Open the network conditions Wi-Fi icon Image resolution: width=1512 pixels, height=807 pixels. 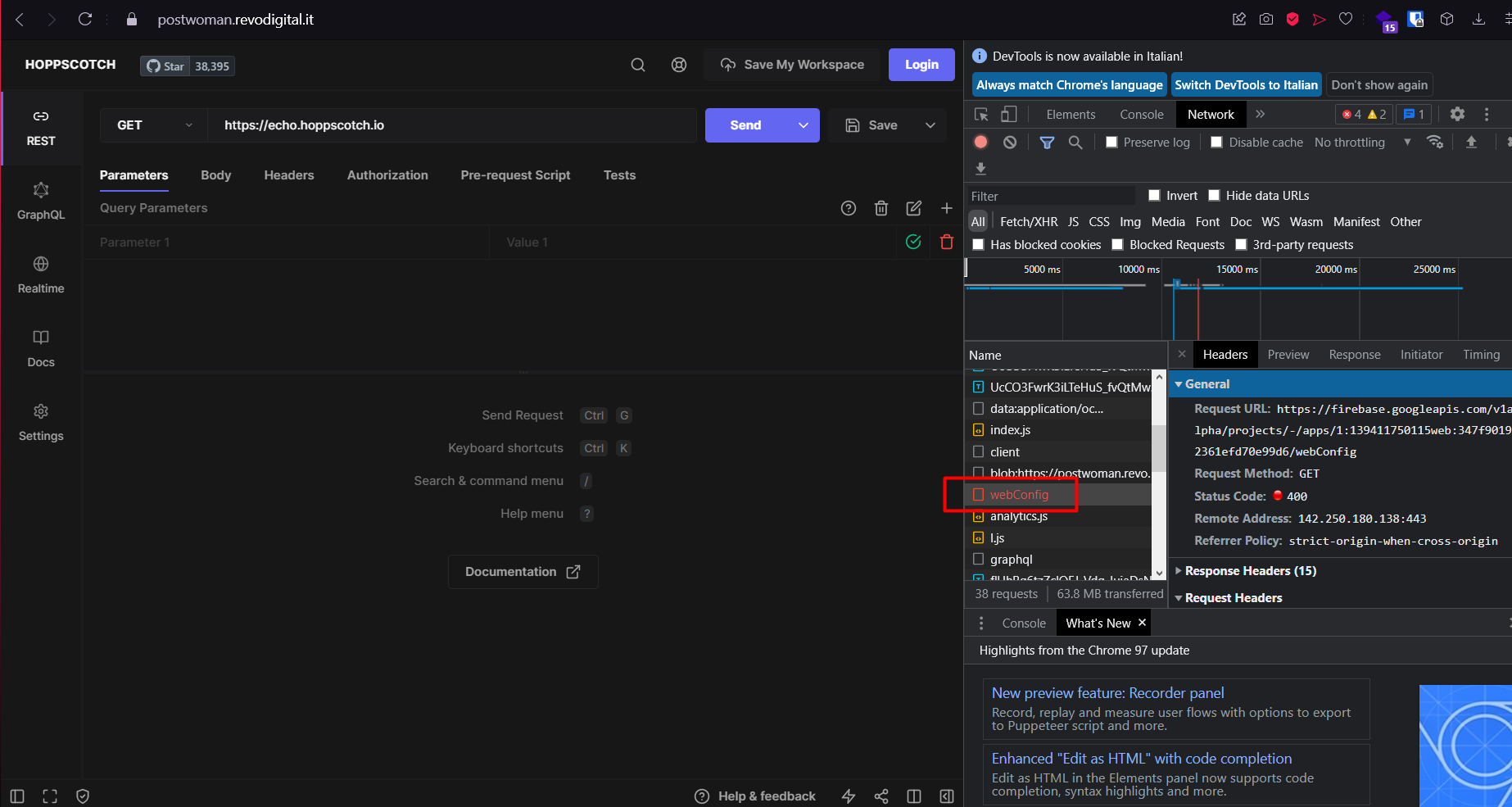(1435, 142)
